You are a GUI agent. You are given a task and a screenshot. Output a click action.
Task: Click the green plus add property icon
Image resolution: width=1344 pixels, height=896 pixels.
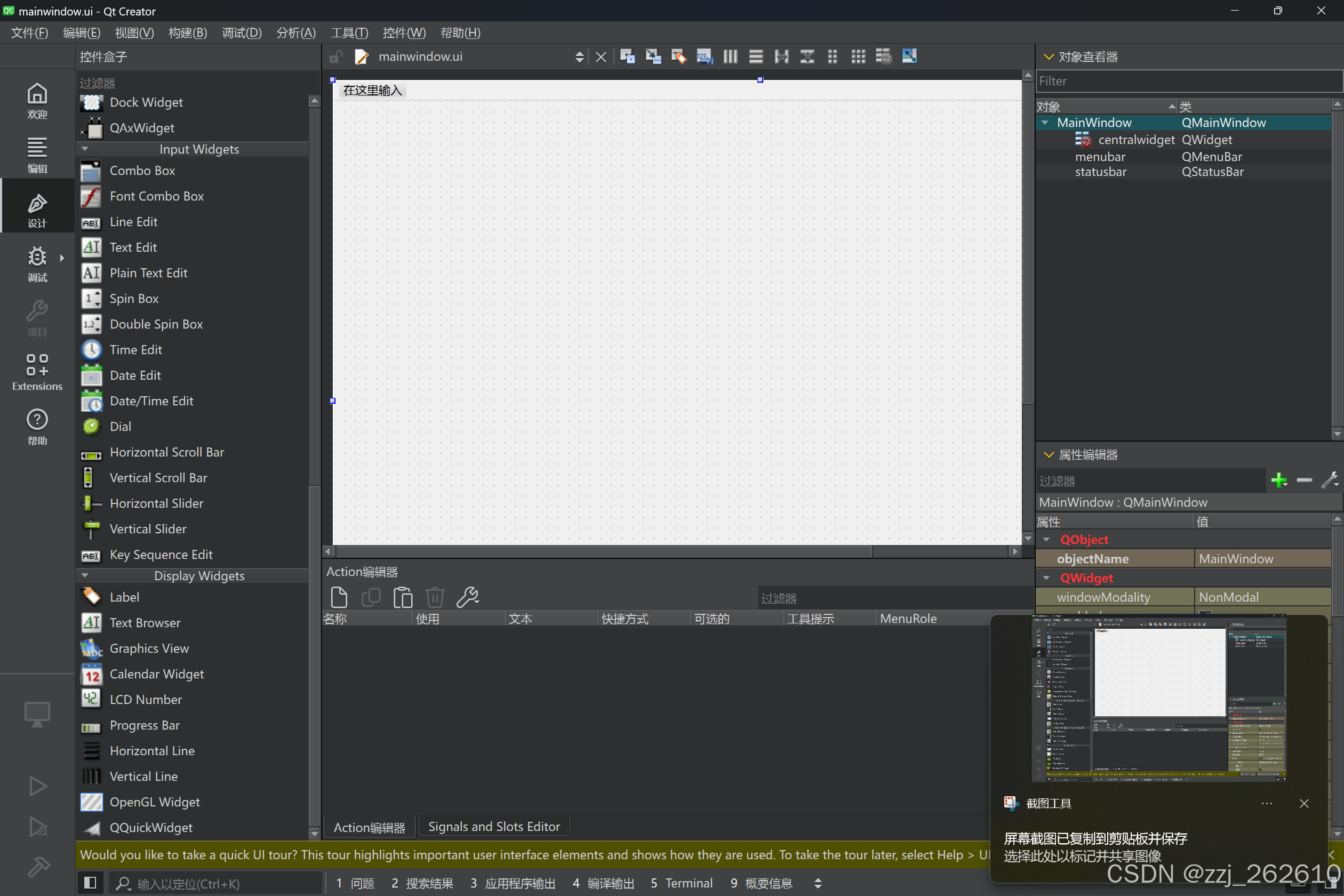tap(1279, 480)
